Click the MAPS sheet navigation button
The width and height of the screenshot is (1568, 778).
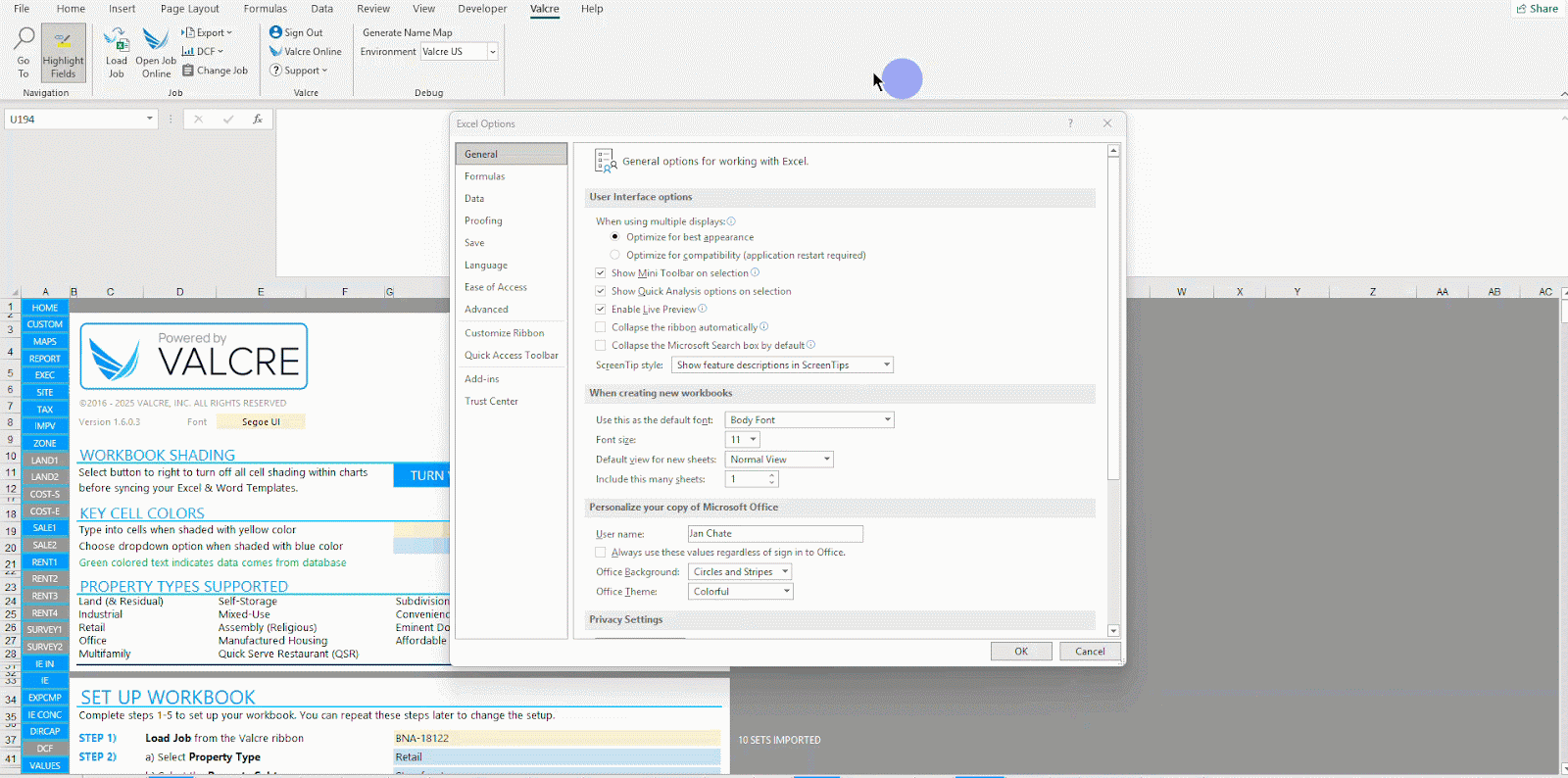45,342
